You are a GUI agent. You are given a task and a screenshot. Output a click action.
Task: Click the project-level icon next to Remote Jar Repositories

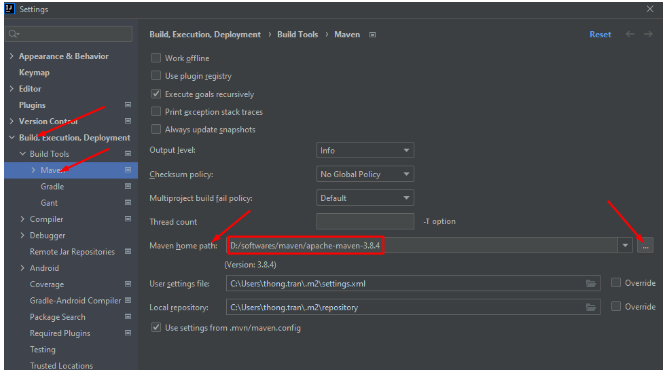tap(128, 251)
